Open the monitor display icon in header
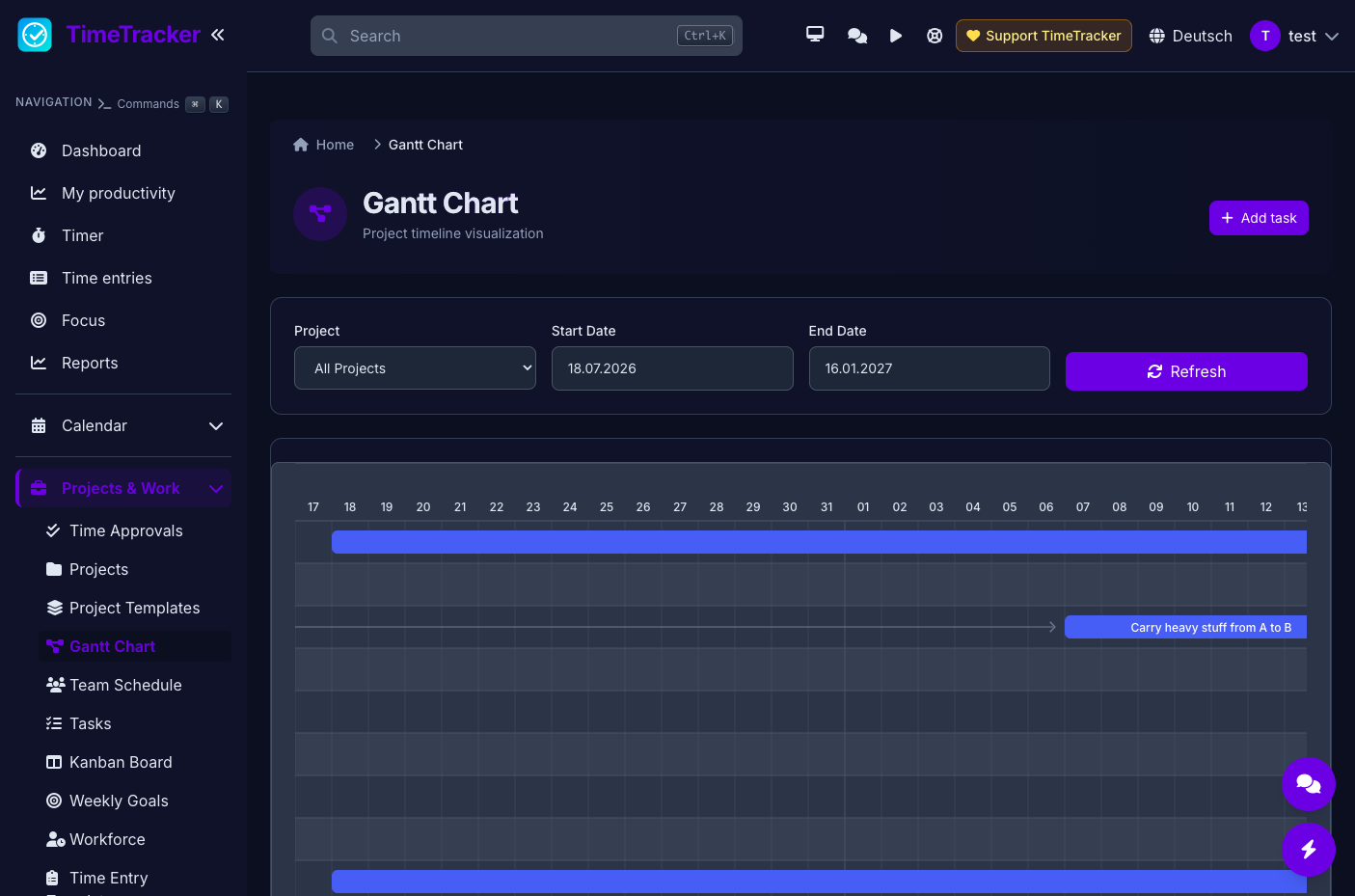The image size is (1355, 896). pyautogui.click(x=815, y=35)
